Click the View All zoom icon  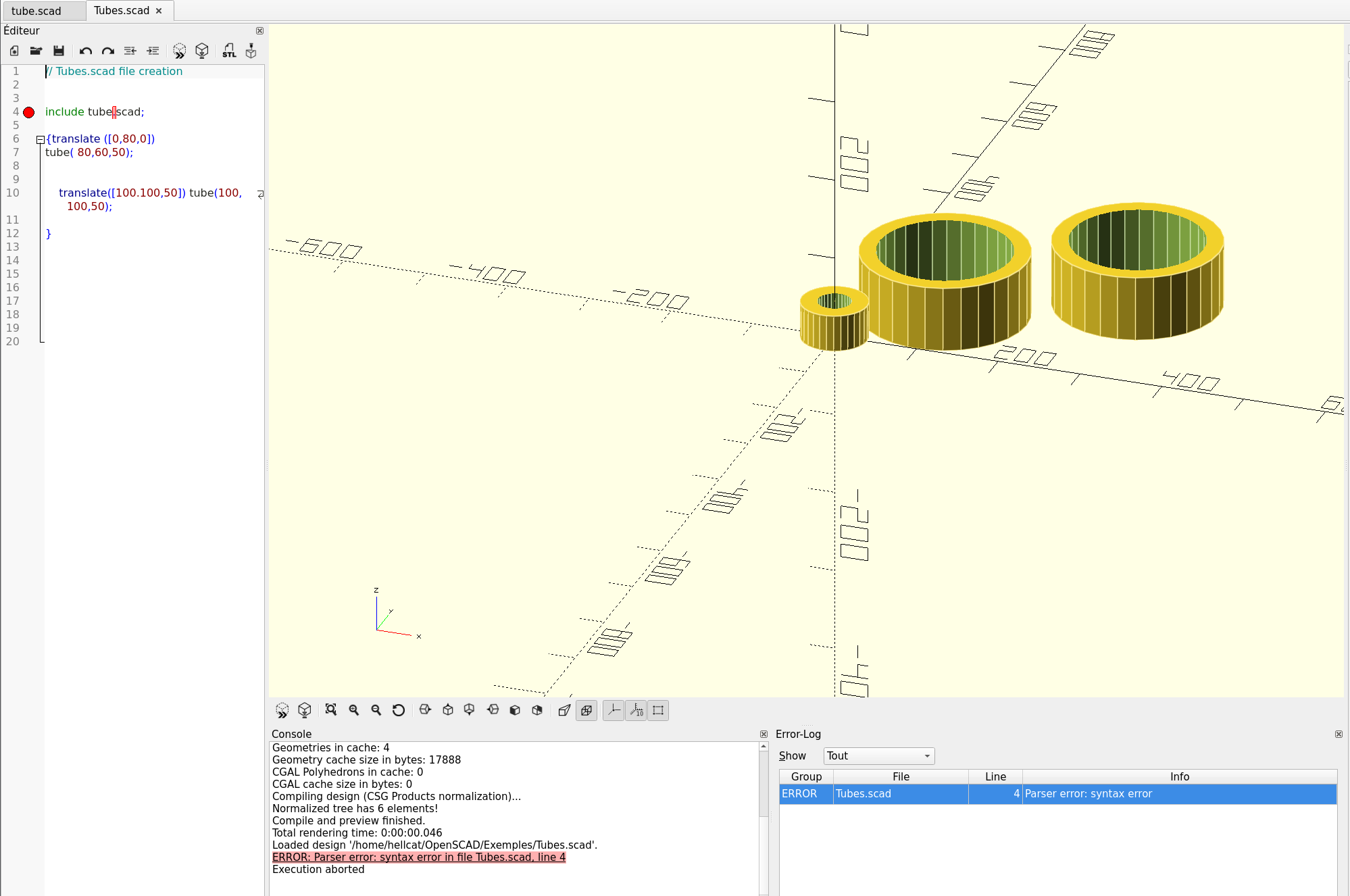point(330,710)
